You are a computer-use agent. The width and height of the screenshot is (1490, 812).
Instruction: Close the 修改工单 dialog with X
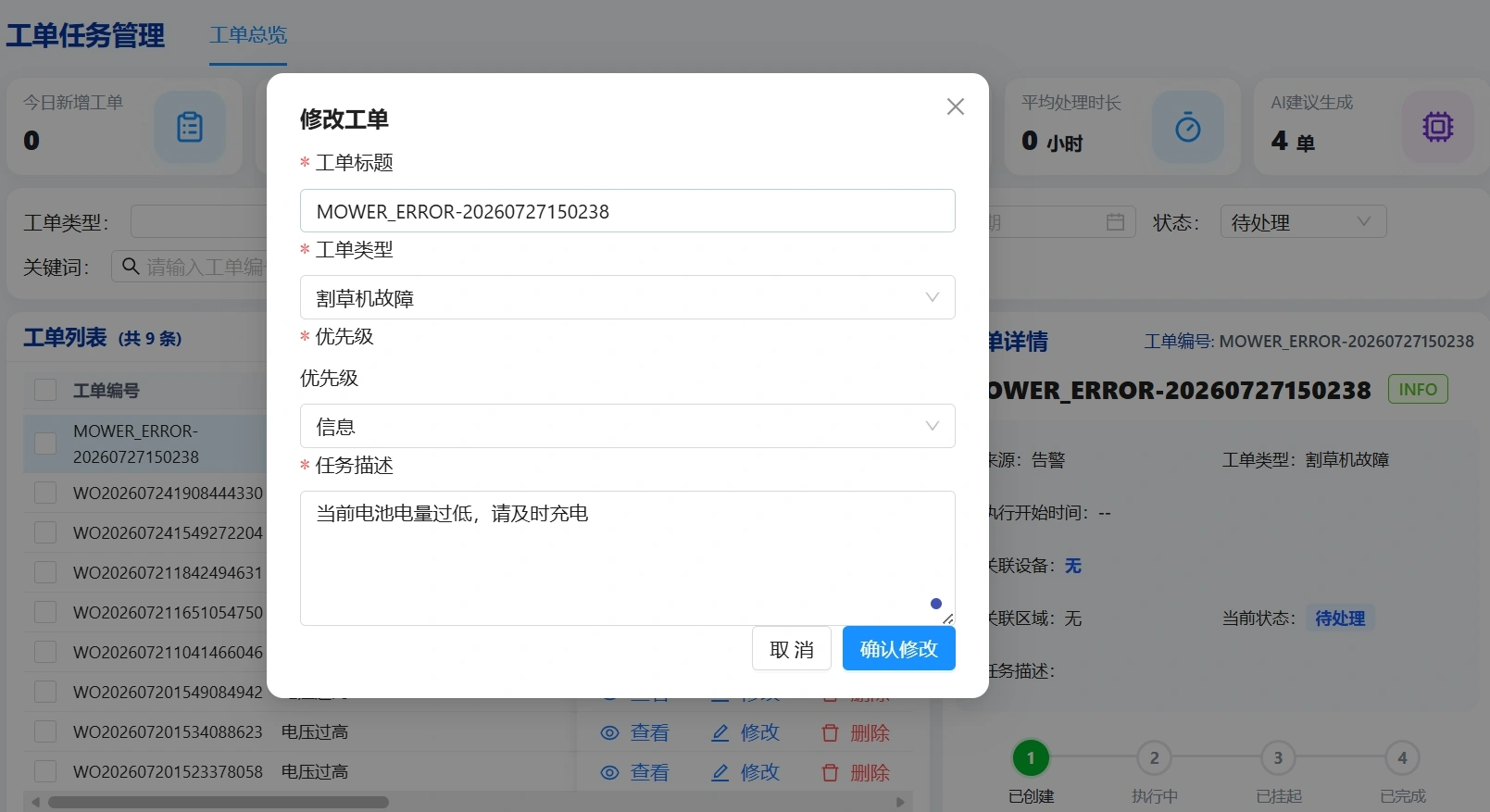[x=956, y=106]
